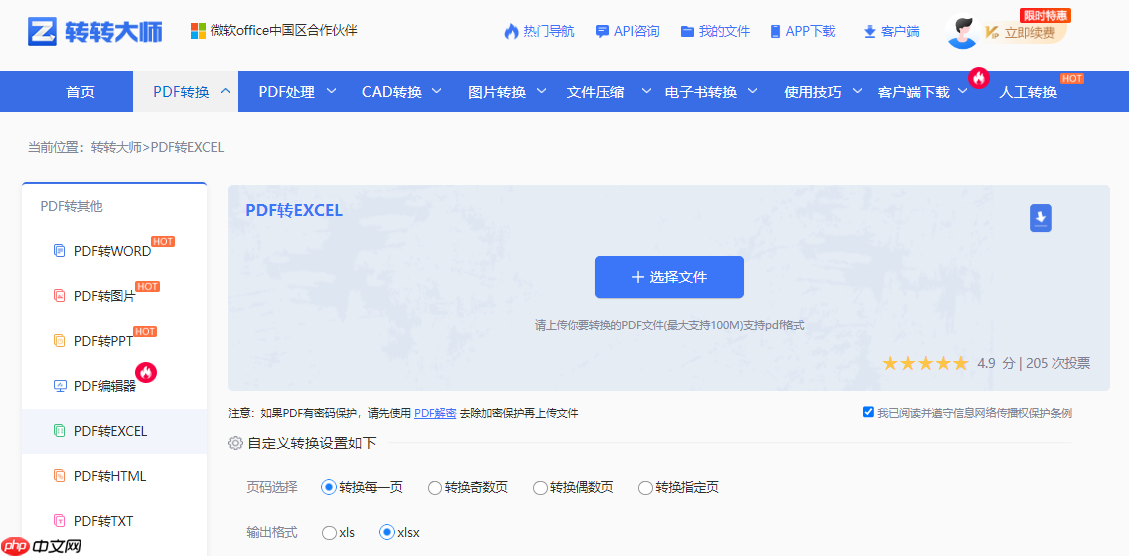Click the flame icon beside 热门导航
The image size is (1129, 556).
click(x=511, y=31)
